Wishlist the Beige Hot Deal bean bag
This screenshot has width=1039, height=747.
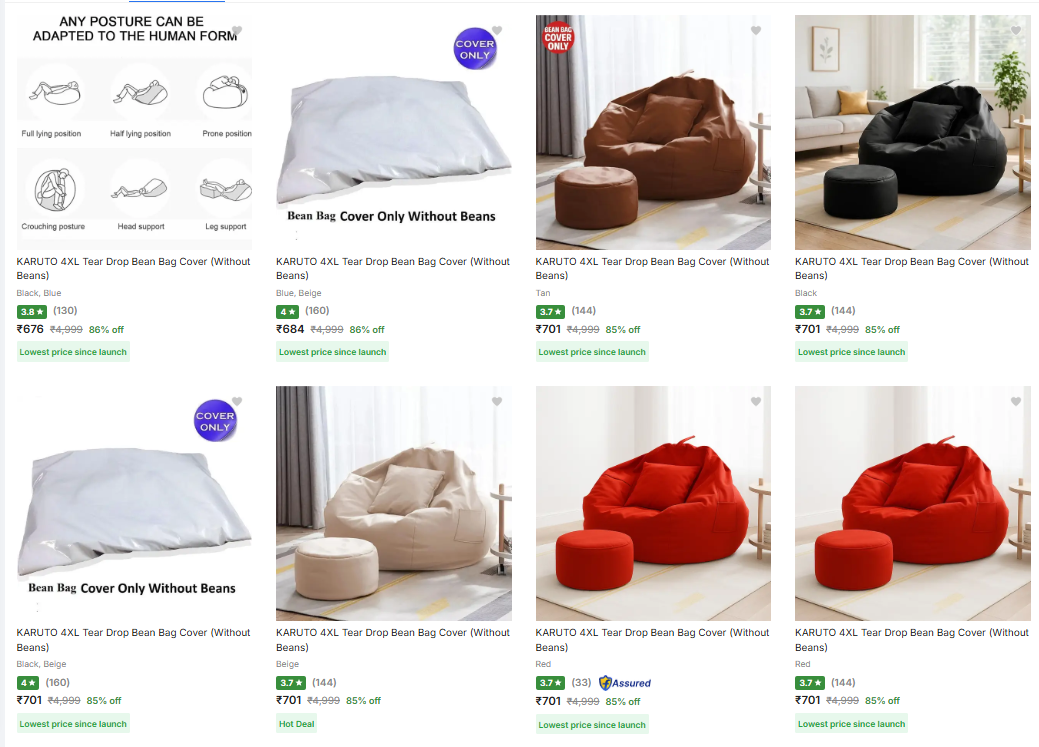[x=497, y=402]
